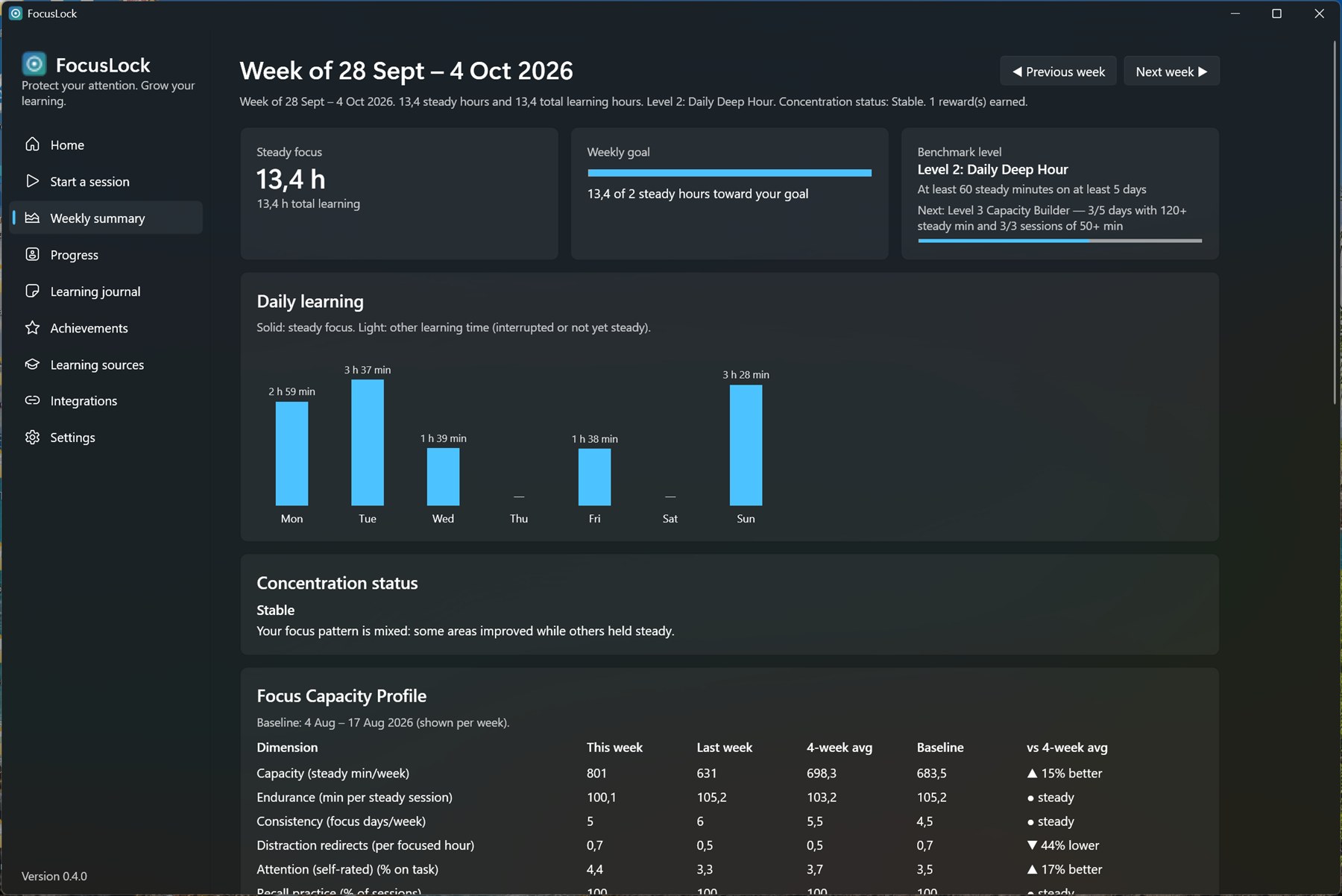Click 'Distraction redirects (per focused hour)' label
The image size is (1342, 896).
[365, 845]
